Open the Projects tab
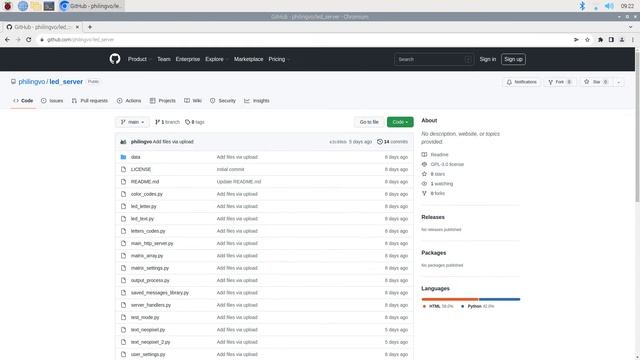The height and width of the screenshot is (360, 640). click(163, 101)
